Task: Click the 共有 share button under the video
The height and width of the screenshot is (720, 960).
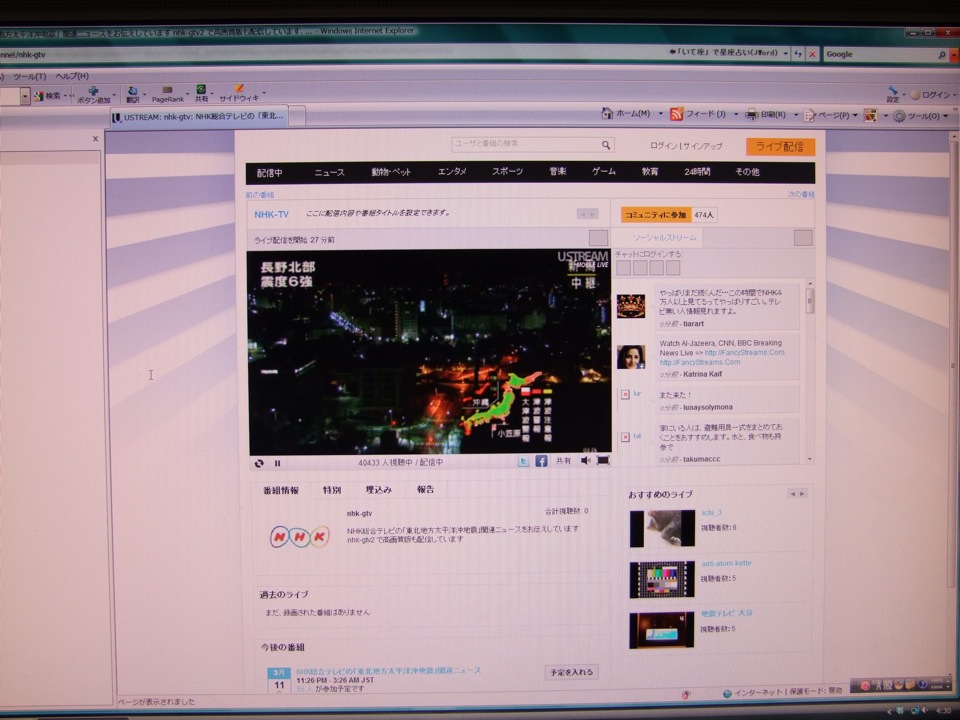Action: pos(563,460)
